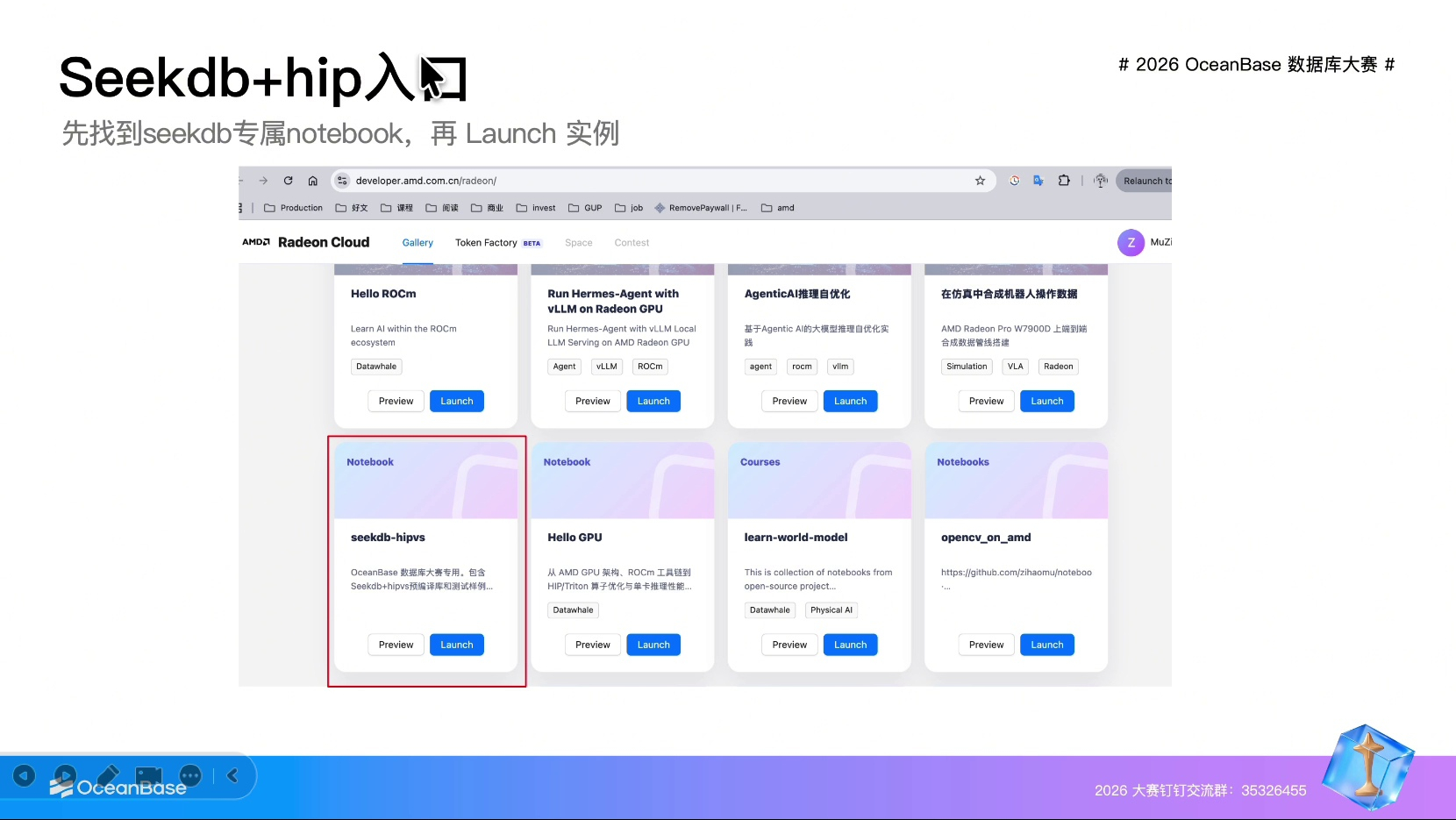This screenshot has width=1456, height=820.
Task: Preview the opencv_on_amd notebook
Action: (987, 645)
